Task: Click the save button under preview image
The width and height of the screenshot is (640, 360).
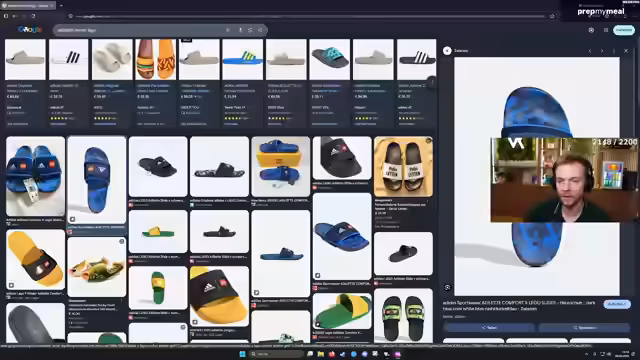Action: pos(584,327)
